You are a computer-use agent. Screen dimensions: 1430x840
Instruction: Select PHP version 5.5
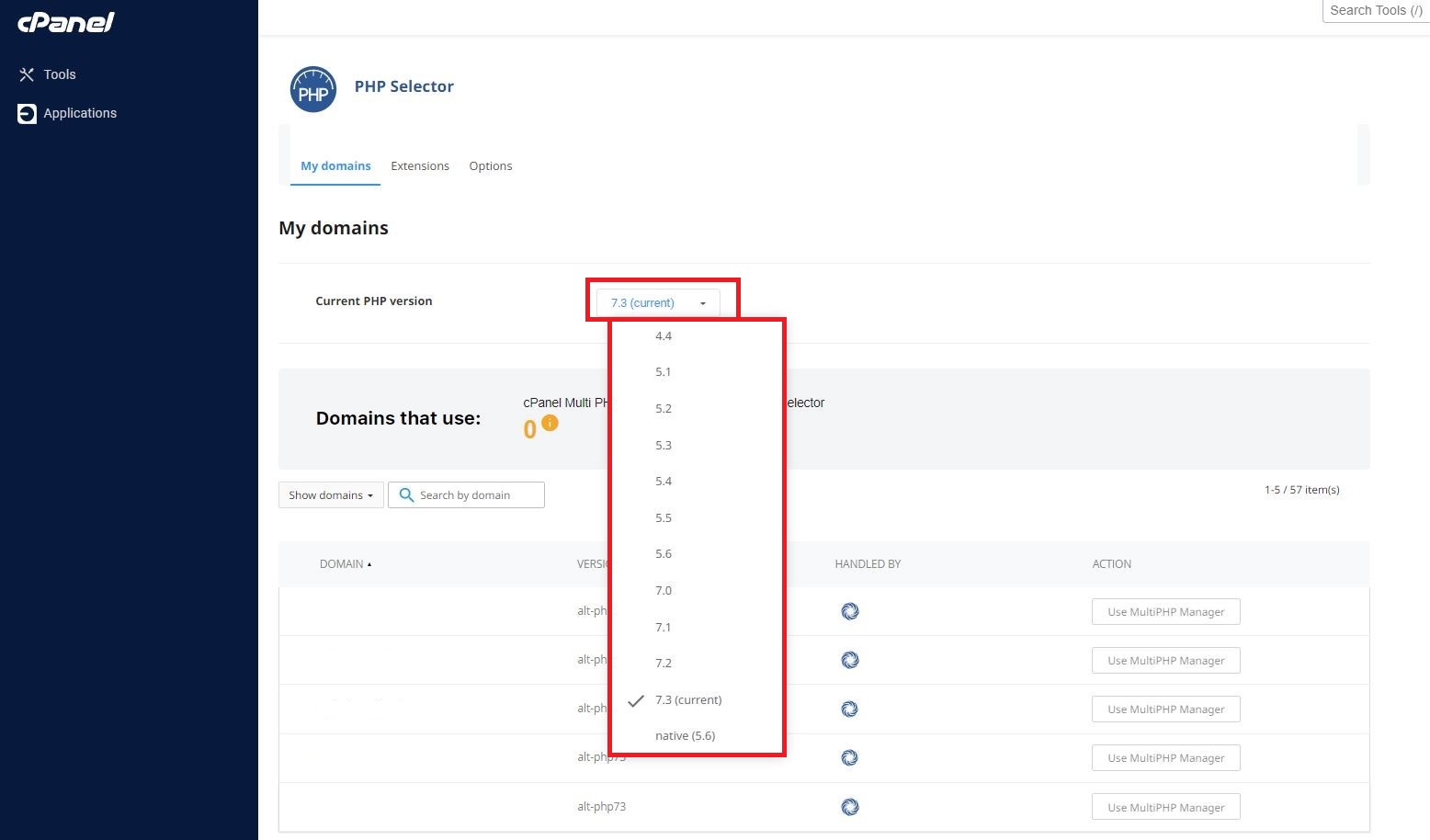pos(664,518)
